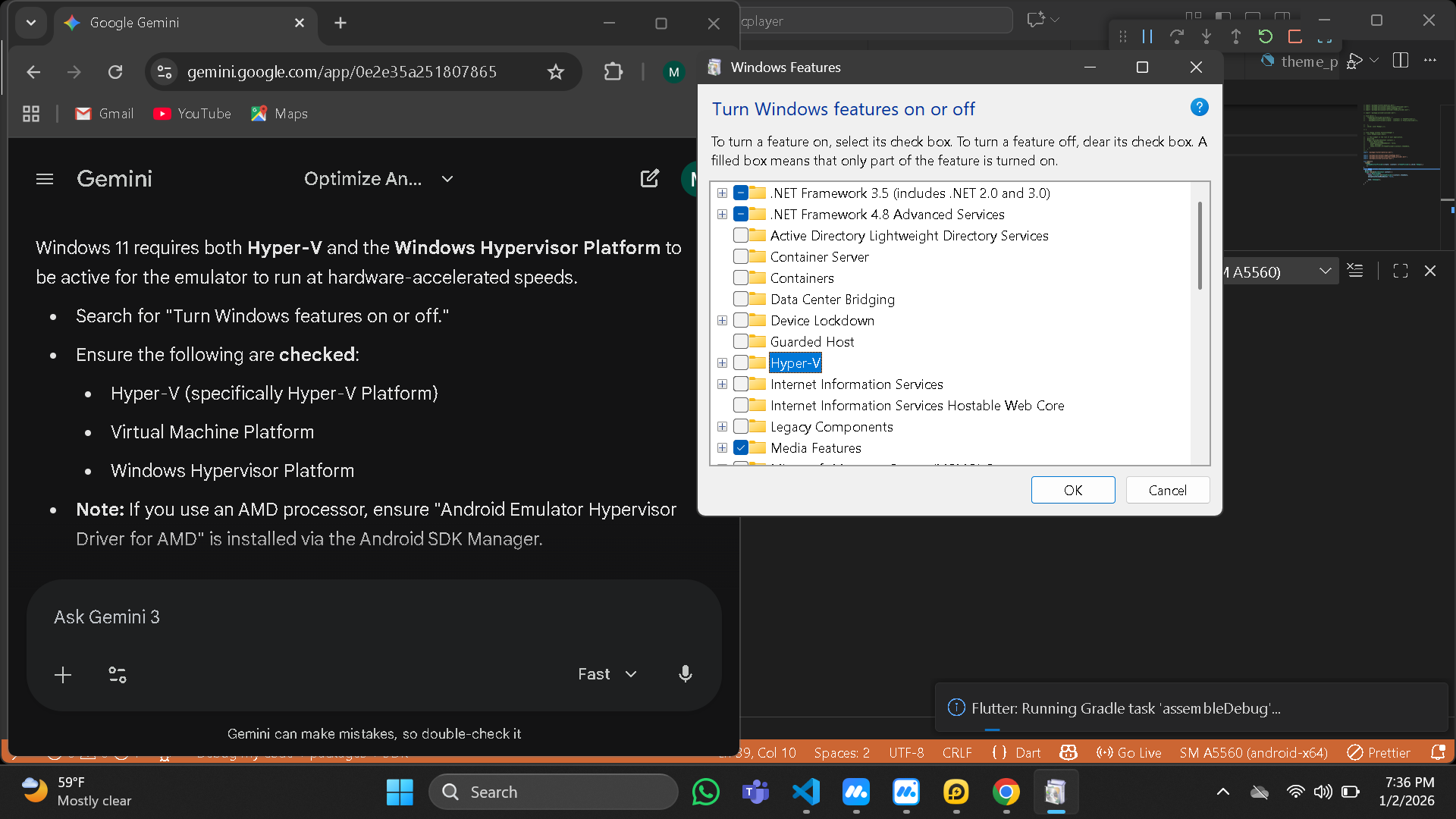
Task: Open a new Chrome tab
Action: tap(340, 23)
